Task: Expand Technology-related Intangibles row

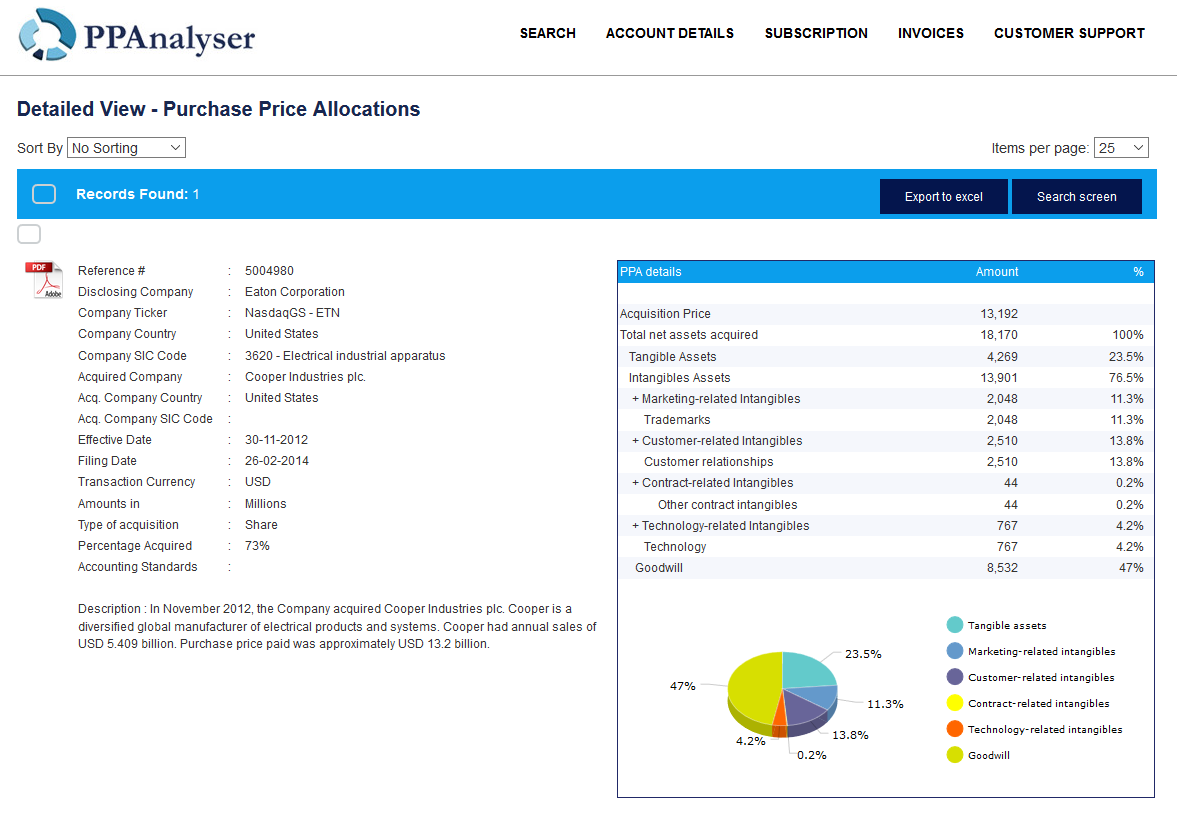Action: (x=635, y=526)
